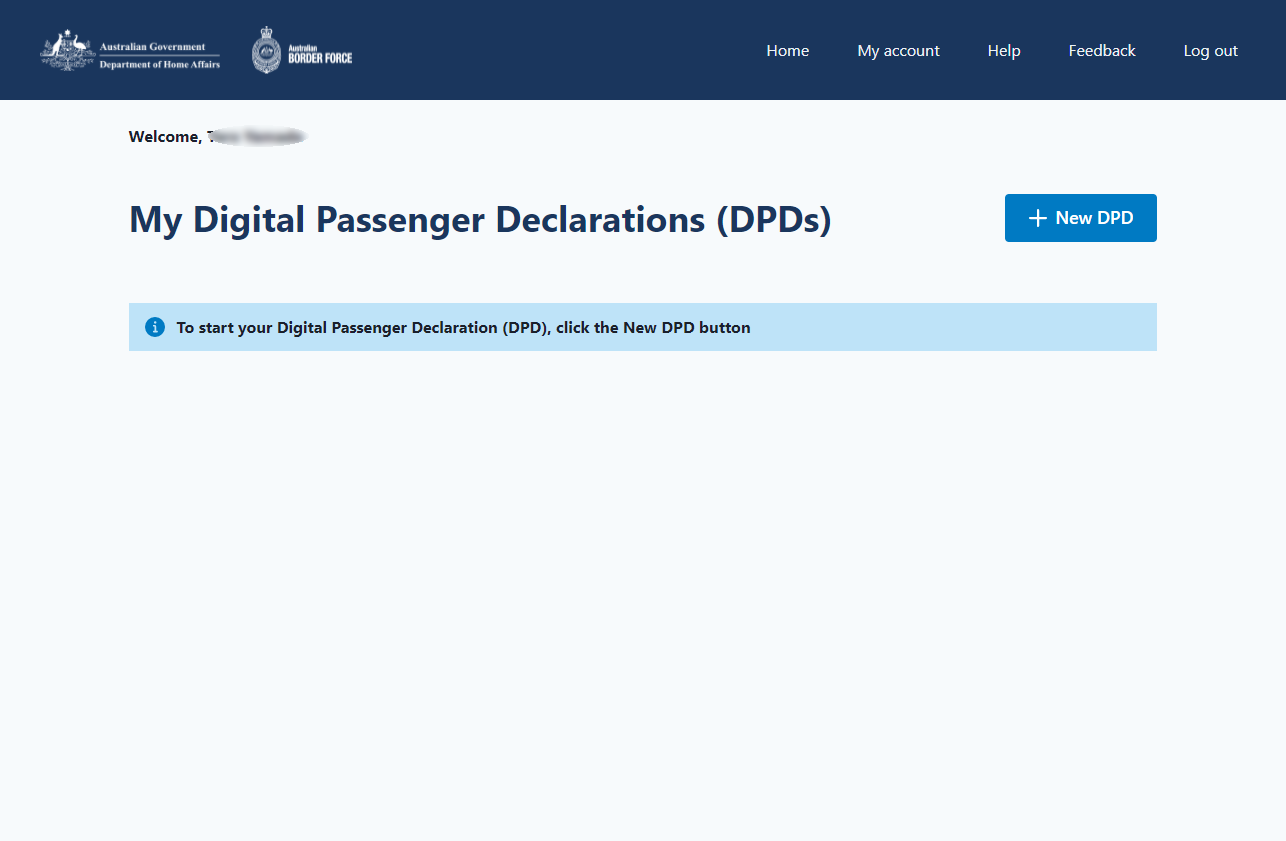Viewport: 1286px width, 841px height.
Task: Click the My Digital Passenger Declarations heading
Action: [420, 220]
